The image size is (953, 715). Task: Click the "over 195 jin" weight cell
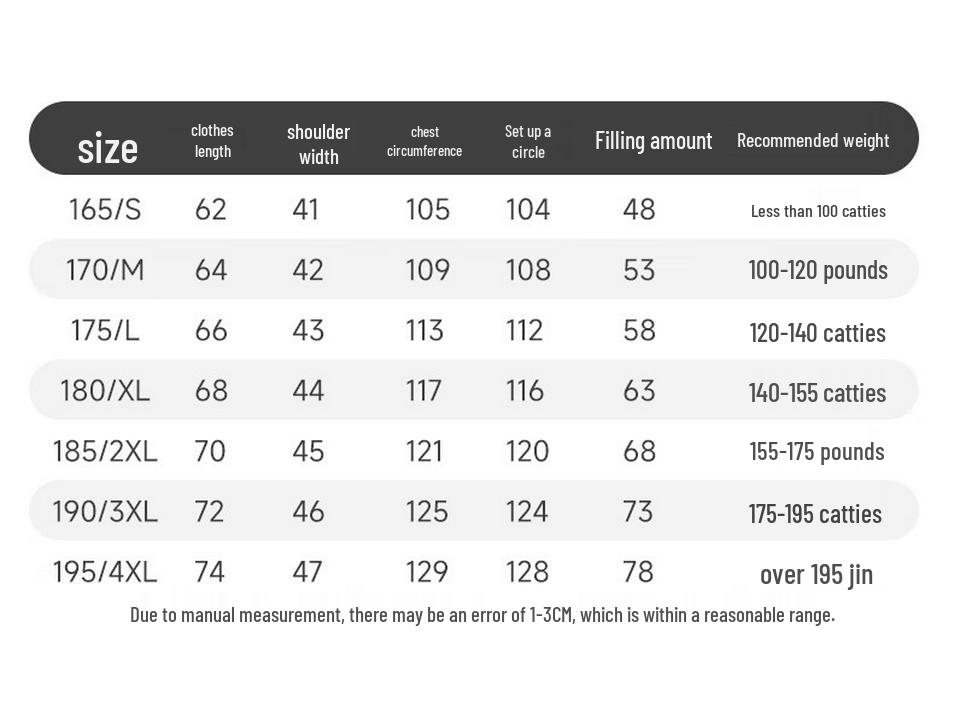click(816, 574)
